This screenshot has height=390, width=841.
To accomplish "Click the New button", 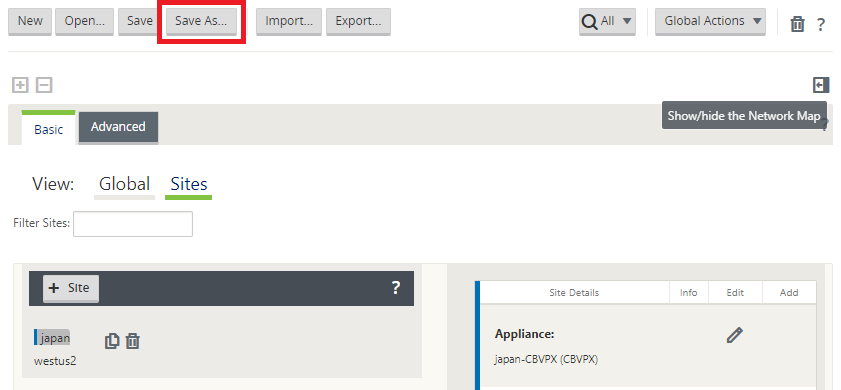I will (30, 21).
